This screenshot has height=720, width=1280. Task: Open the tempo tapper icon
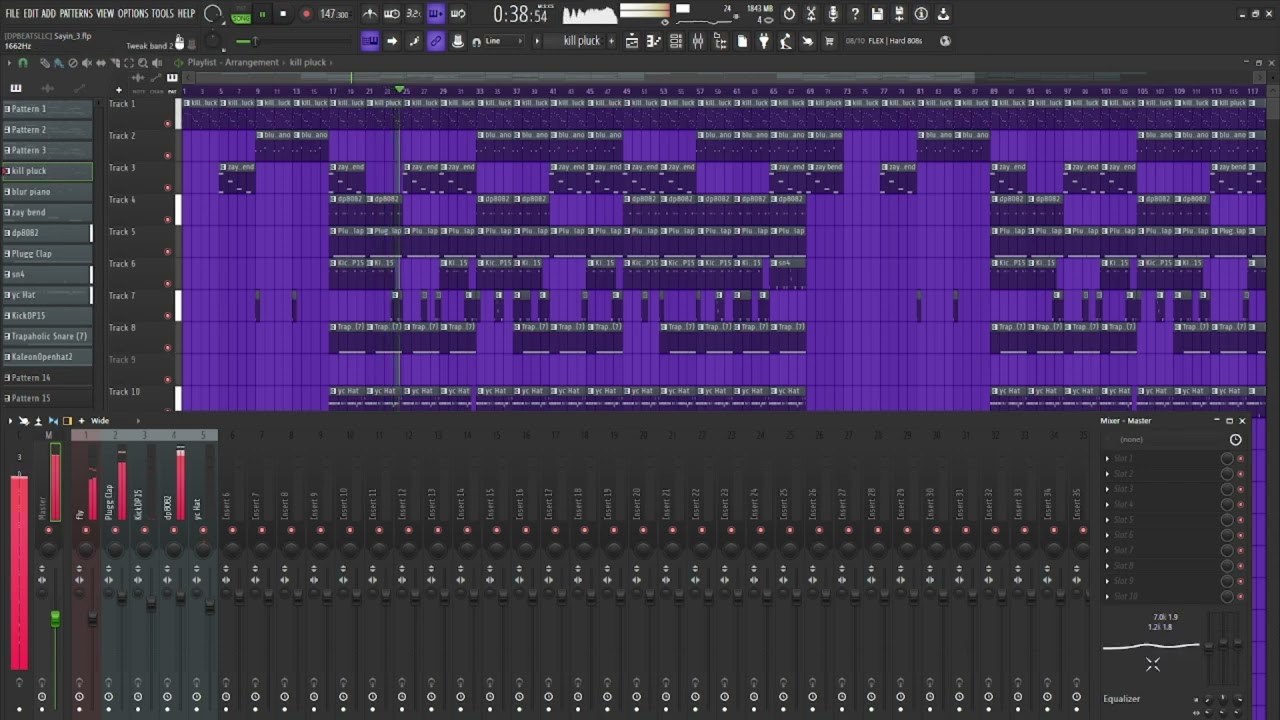point(786,41)
